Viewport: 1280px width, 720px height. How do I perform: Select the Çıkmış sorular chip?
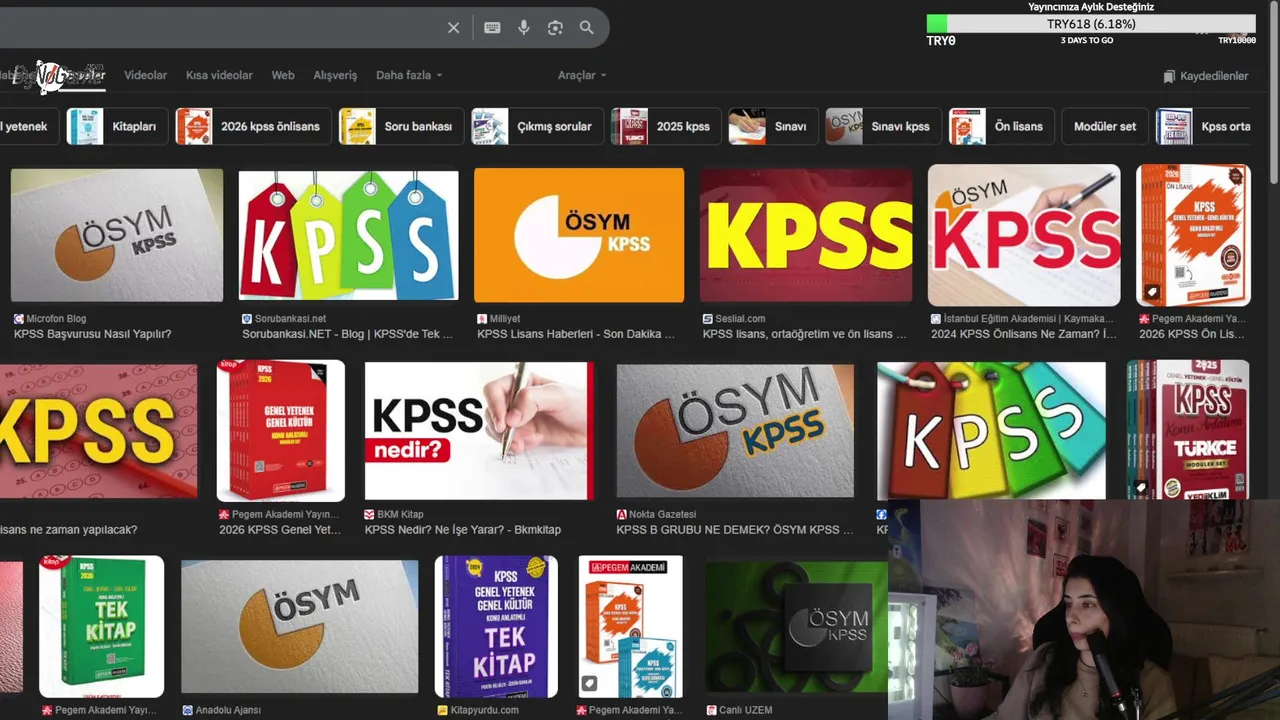coord(537,127)
